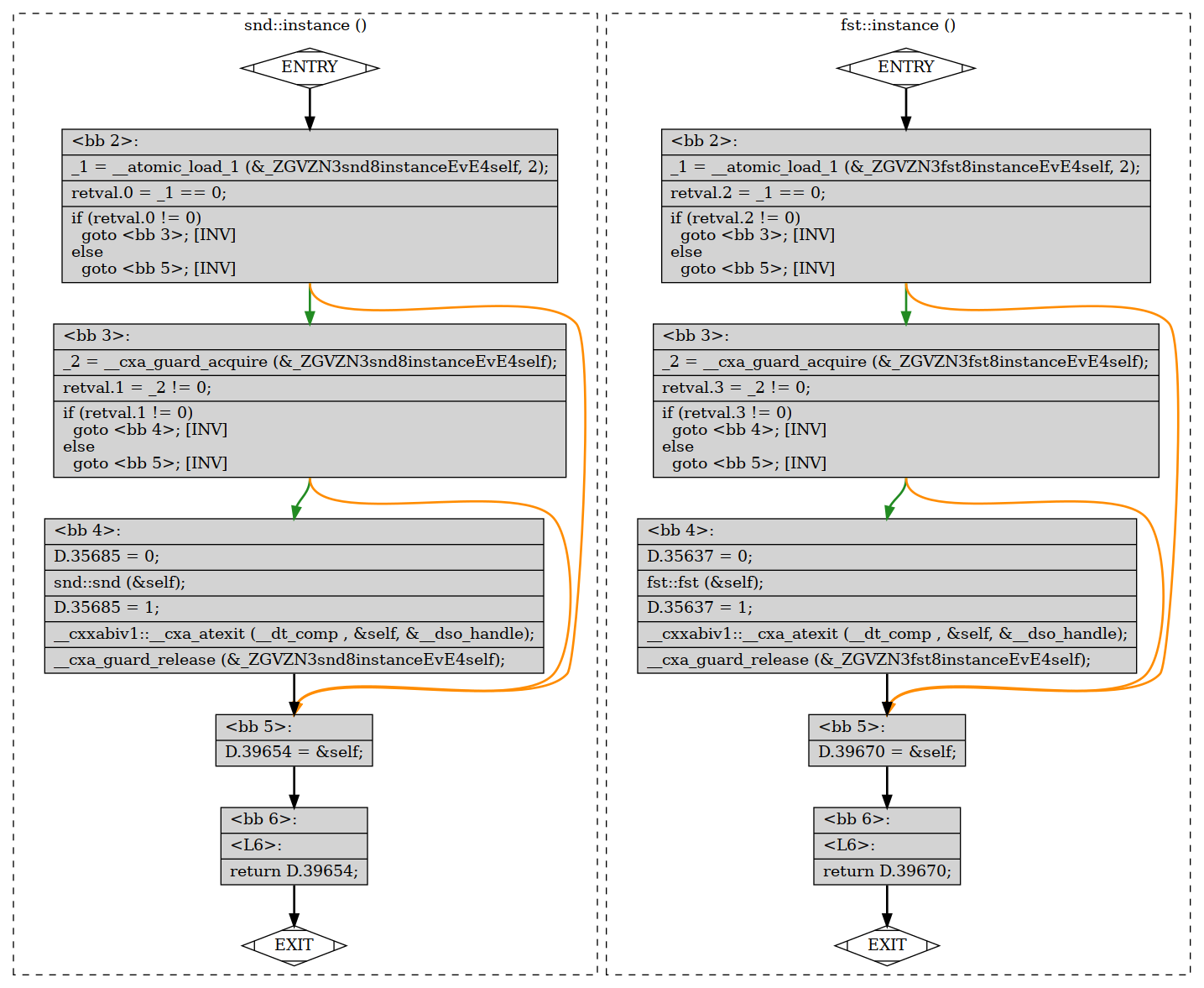Select 'retval.2 = _1 == 0;' line
Screen dimensions: 1204x988
(906, 193)
